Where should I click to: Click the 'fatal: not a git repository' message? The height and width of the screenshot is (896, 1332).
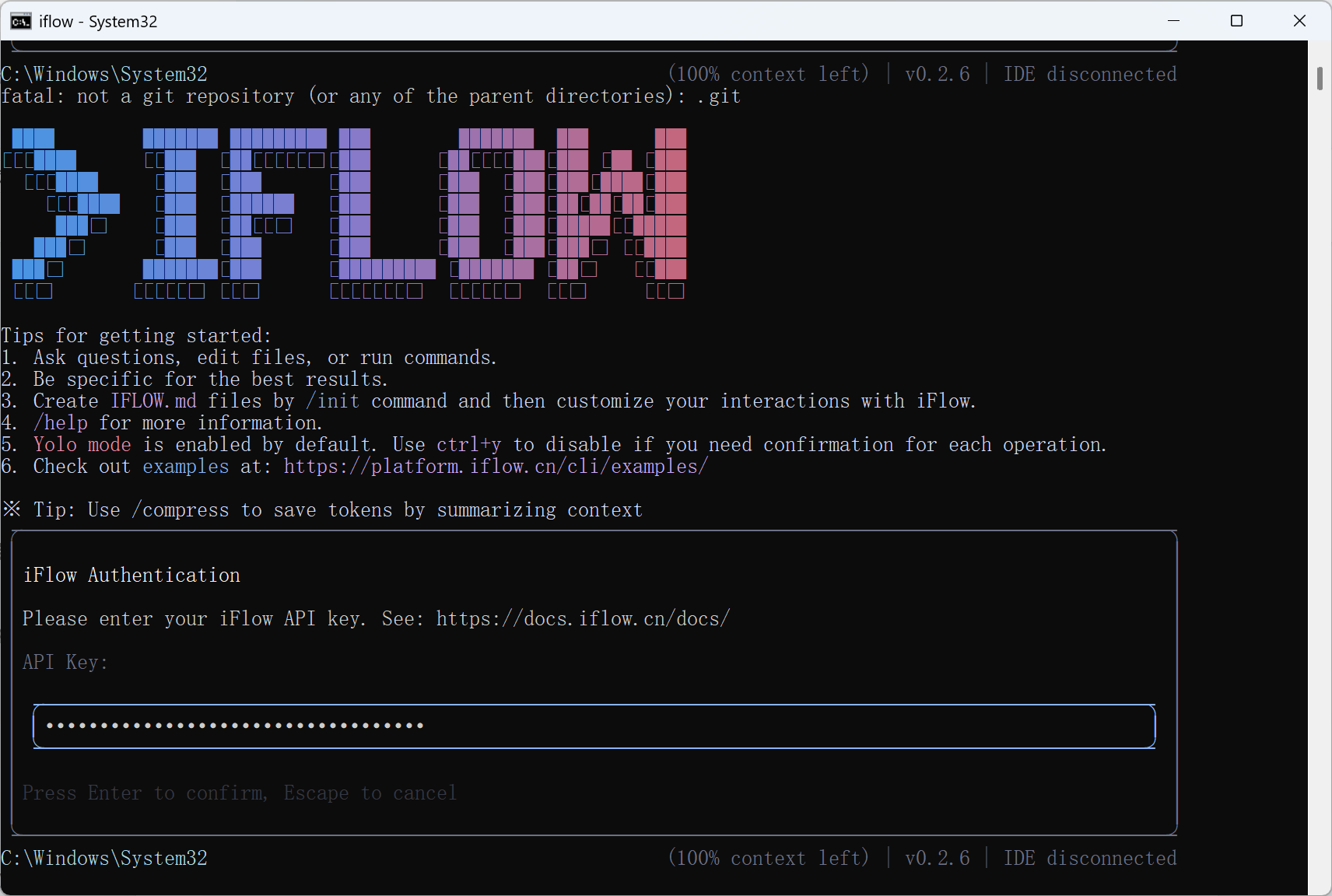pyautogui.click(x=370, y=96)
